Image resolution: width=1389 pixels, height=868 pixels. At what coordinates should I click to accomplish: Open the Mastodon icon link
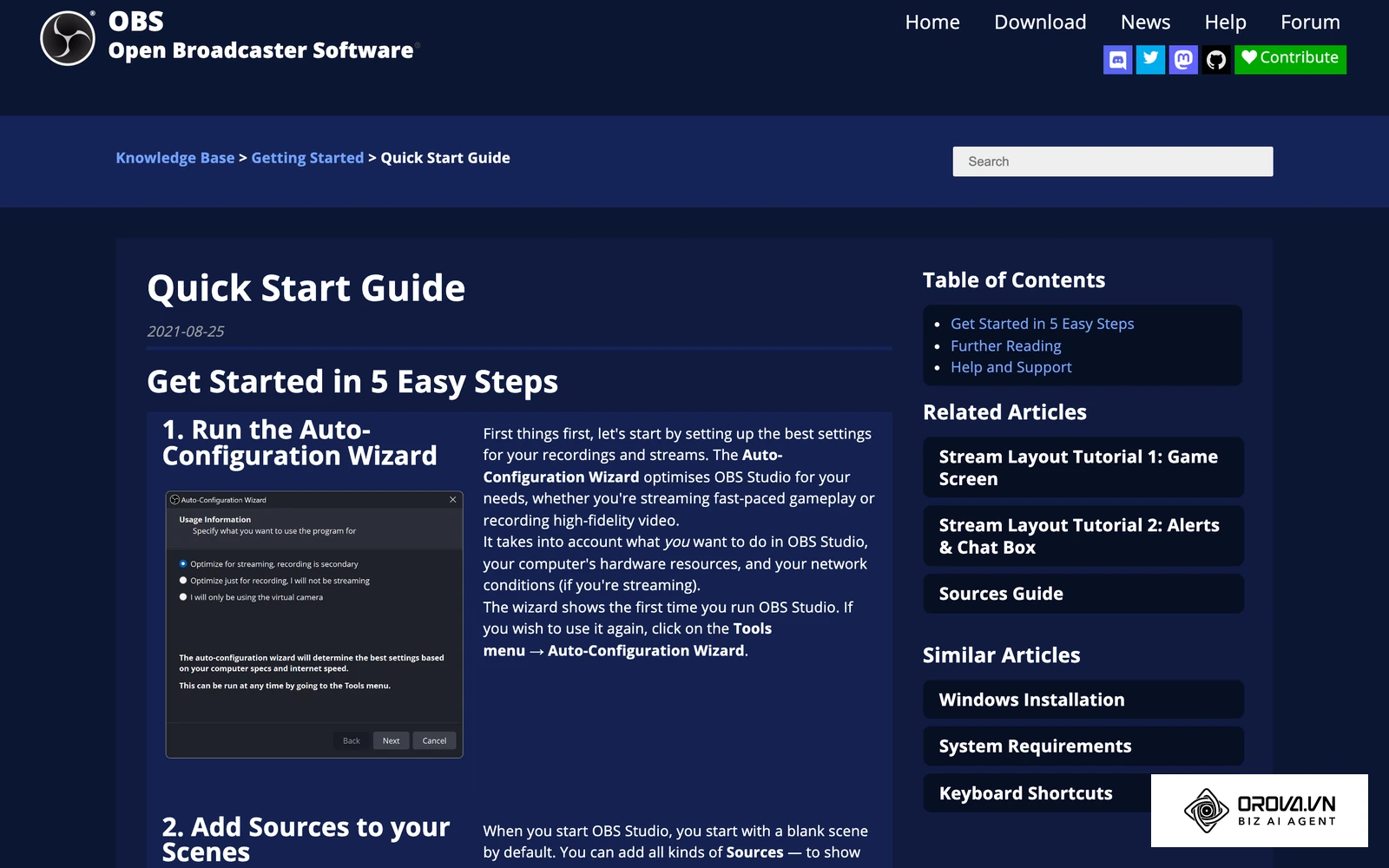click(1183, 60)
